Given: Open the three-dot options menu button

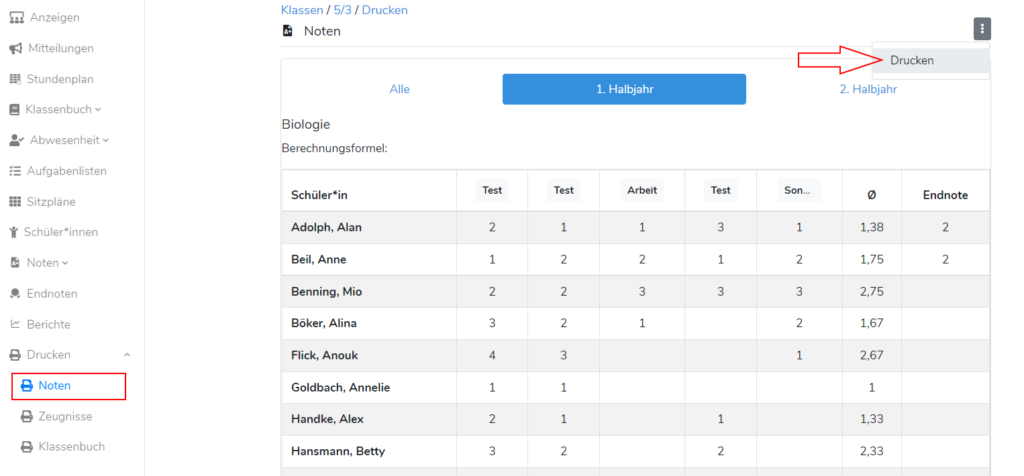Looking at the screenshot, I should click(x=982, y=29).
